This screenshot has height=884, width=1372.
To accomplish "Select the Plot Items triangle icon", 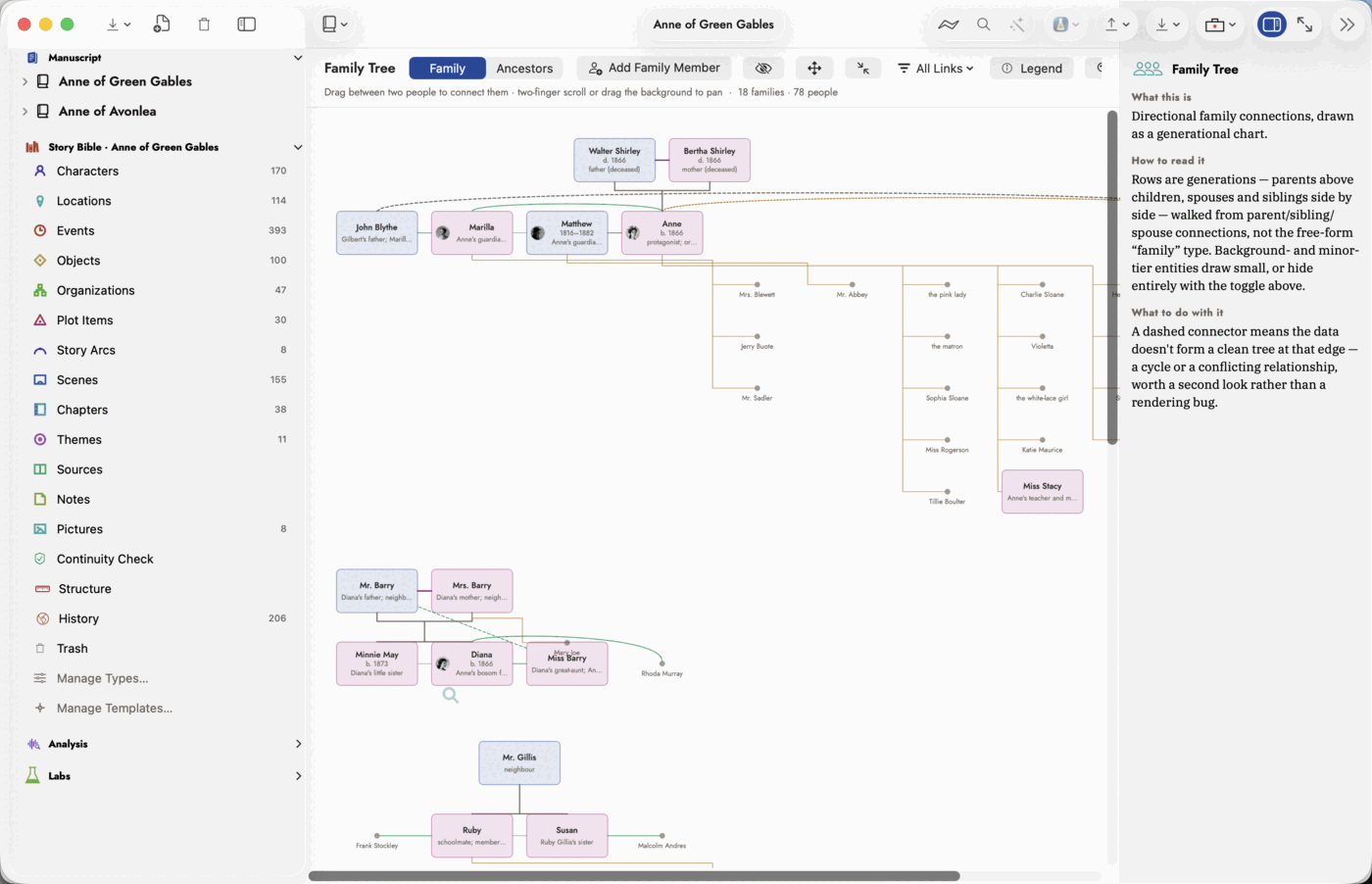I will click(x=40, y=320).
